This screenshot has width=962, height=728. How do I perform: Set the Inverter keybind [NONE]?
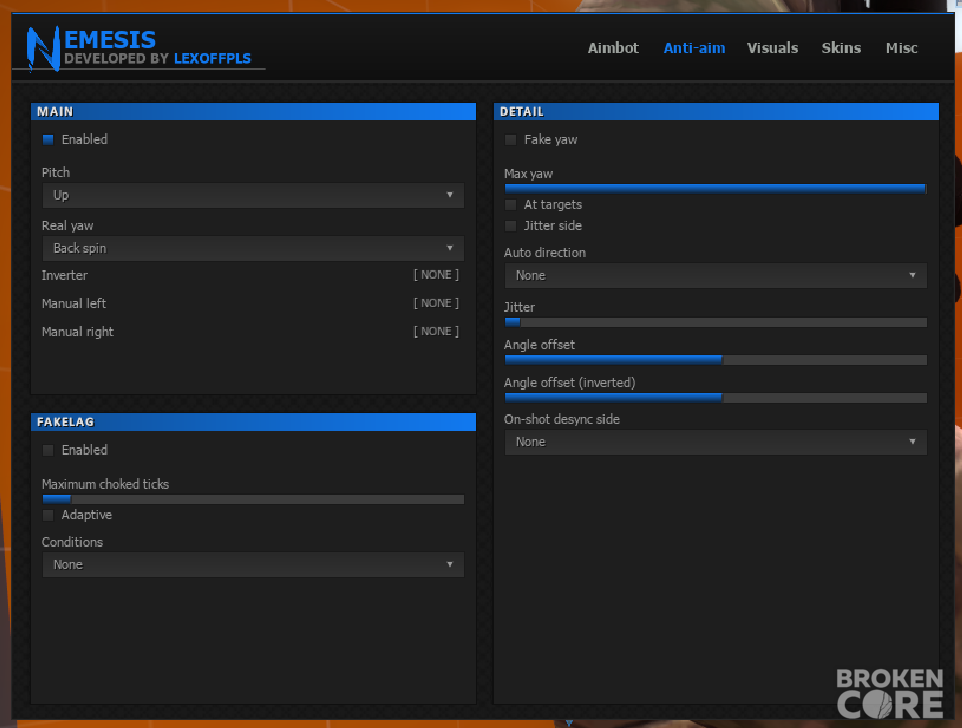pyautogui.click(x=436, y=275)
